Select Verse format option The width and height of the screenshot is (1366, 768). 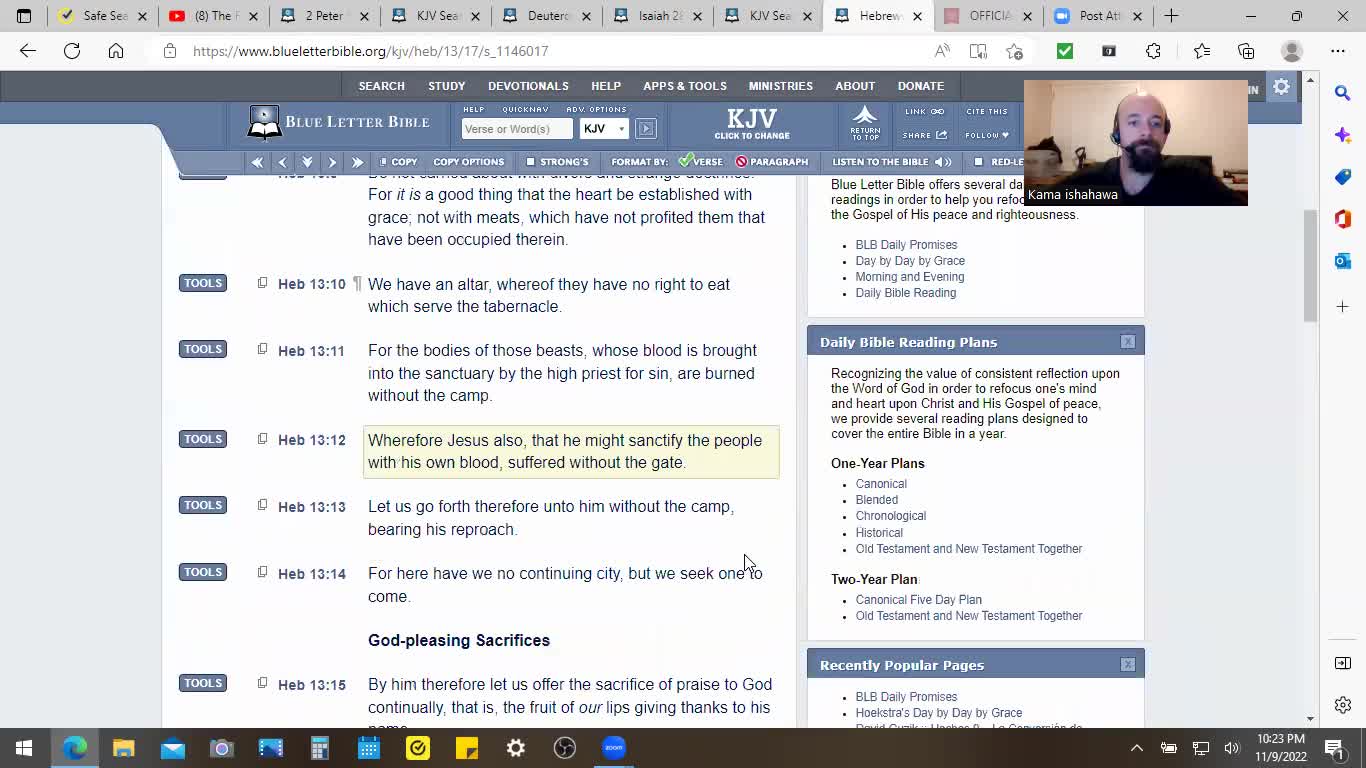700,162
